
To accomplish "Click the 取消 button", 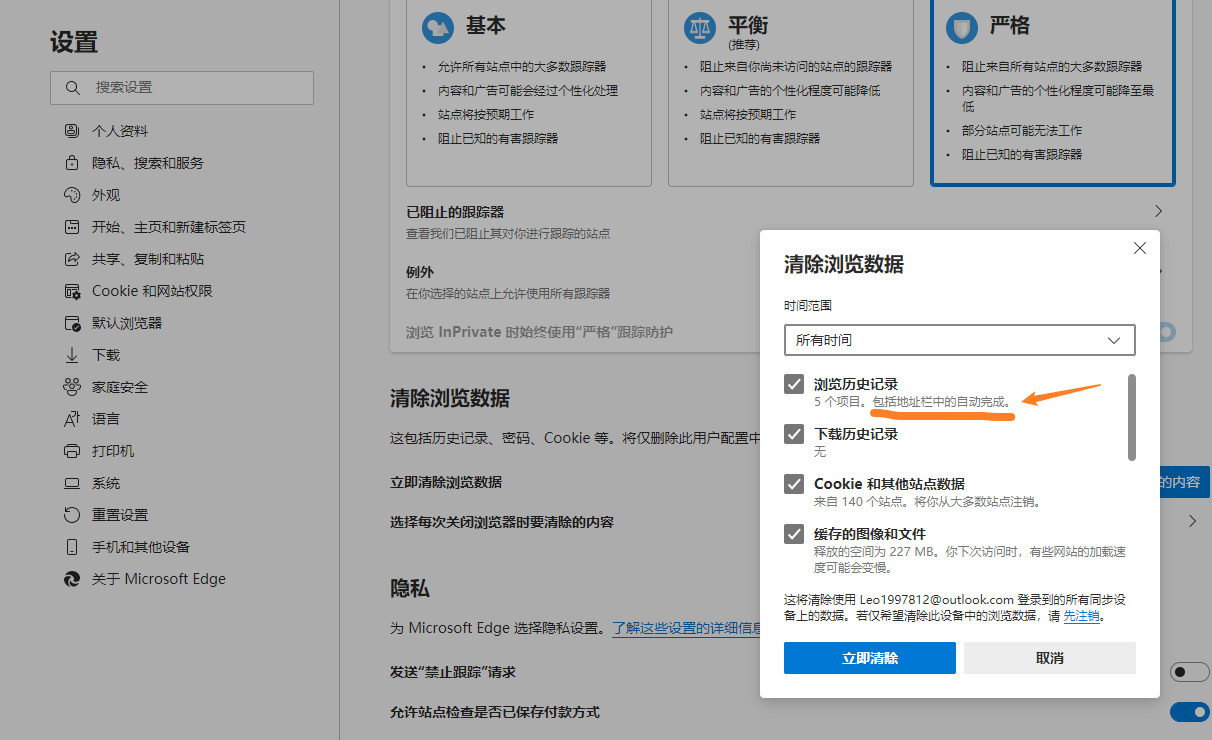I will pyautogui.click(x=1050, y=658).
